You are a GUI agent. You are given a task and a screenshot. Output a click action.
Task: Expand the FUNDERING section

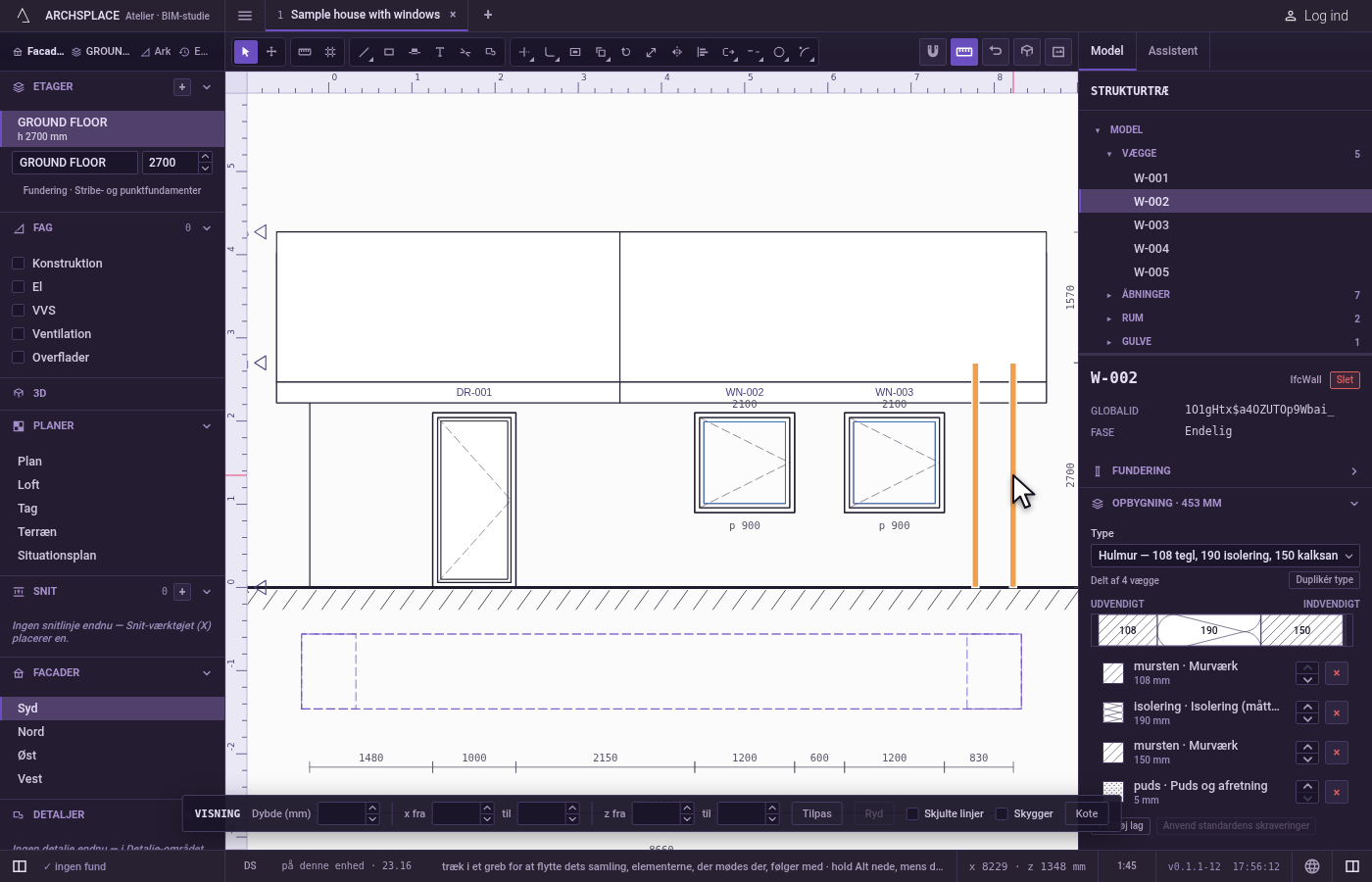(x=1225, y=471)
